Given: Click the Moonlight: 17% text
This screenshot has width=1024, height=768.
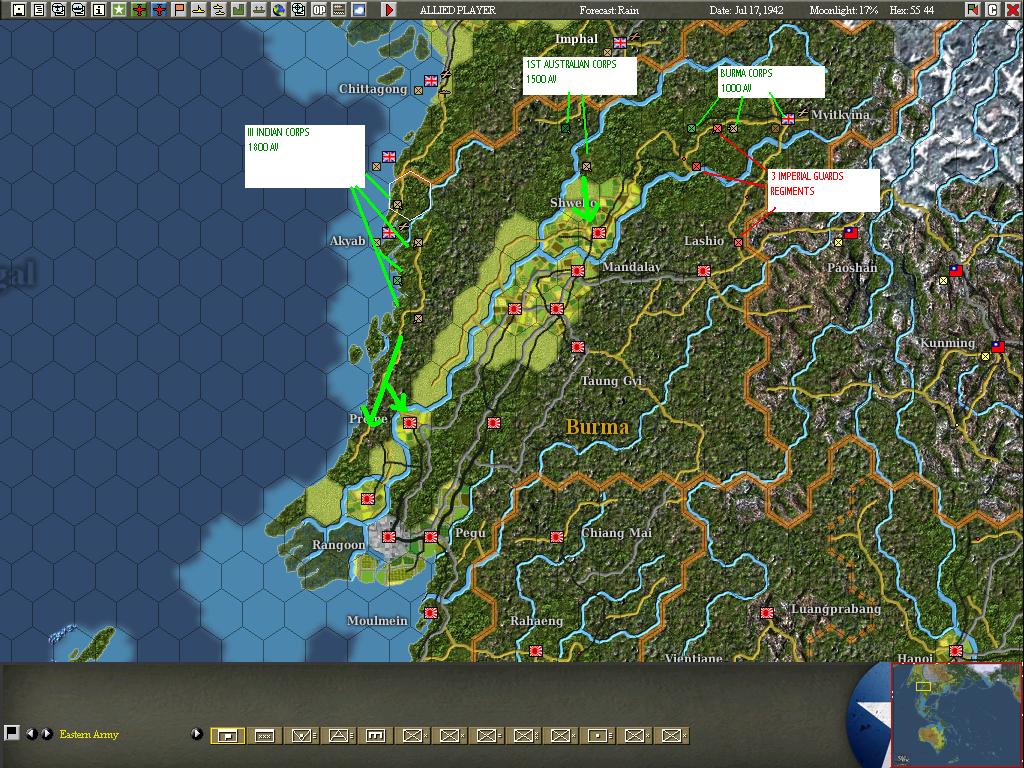Looking at the screenshot, I should [844, 10].
